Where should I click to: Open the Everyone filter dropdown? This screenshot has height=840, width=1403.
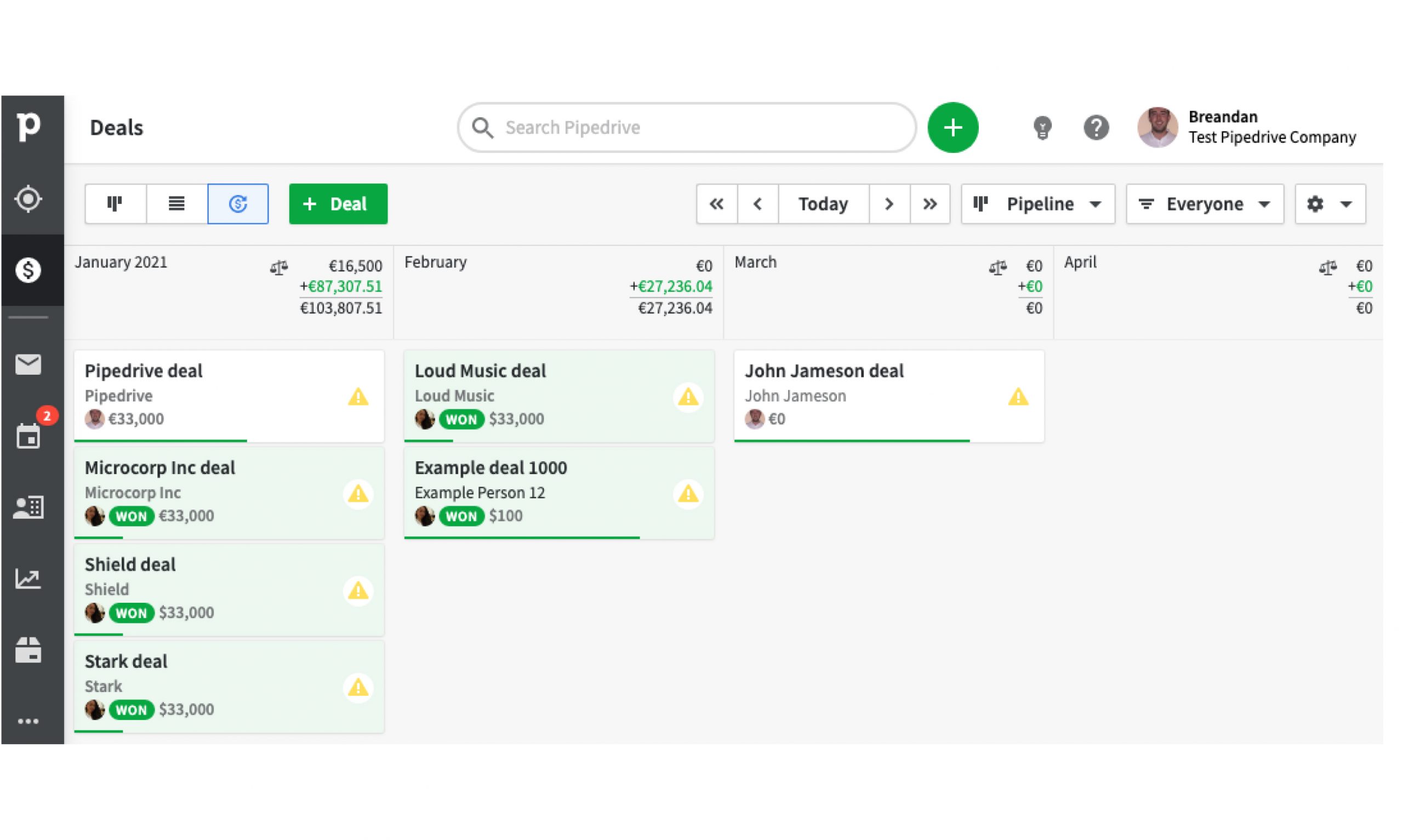tap(1205, 204)
